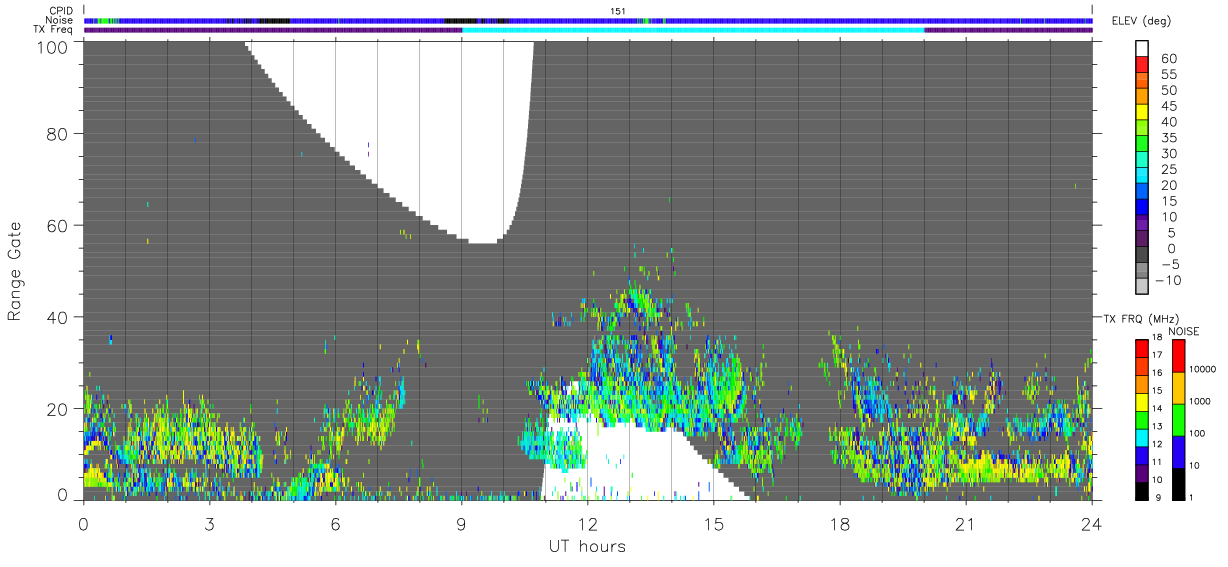Click the orange segment of the NOISE color bar
Screen dimensions: 1228x567
pyautogui.click(x=1179, y=388)
